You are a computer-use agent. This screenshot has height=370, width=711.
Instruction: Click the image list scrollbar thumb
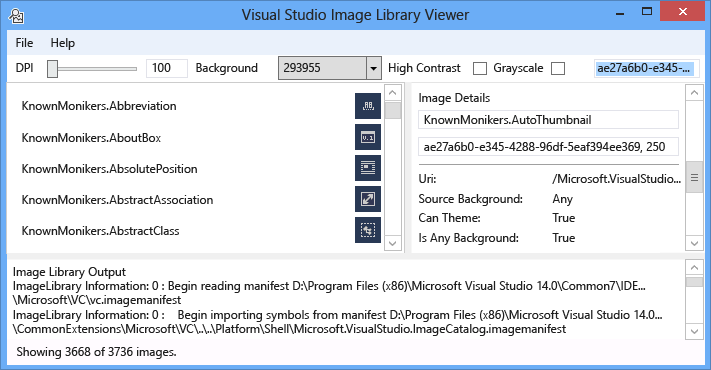pyautogui.click(x=393, y=111)
